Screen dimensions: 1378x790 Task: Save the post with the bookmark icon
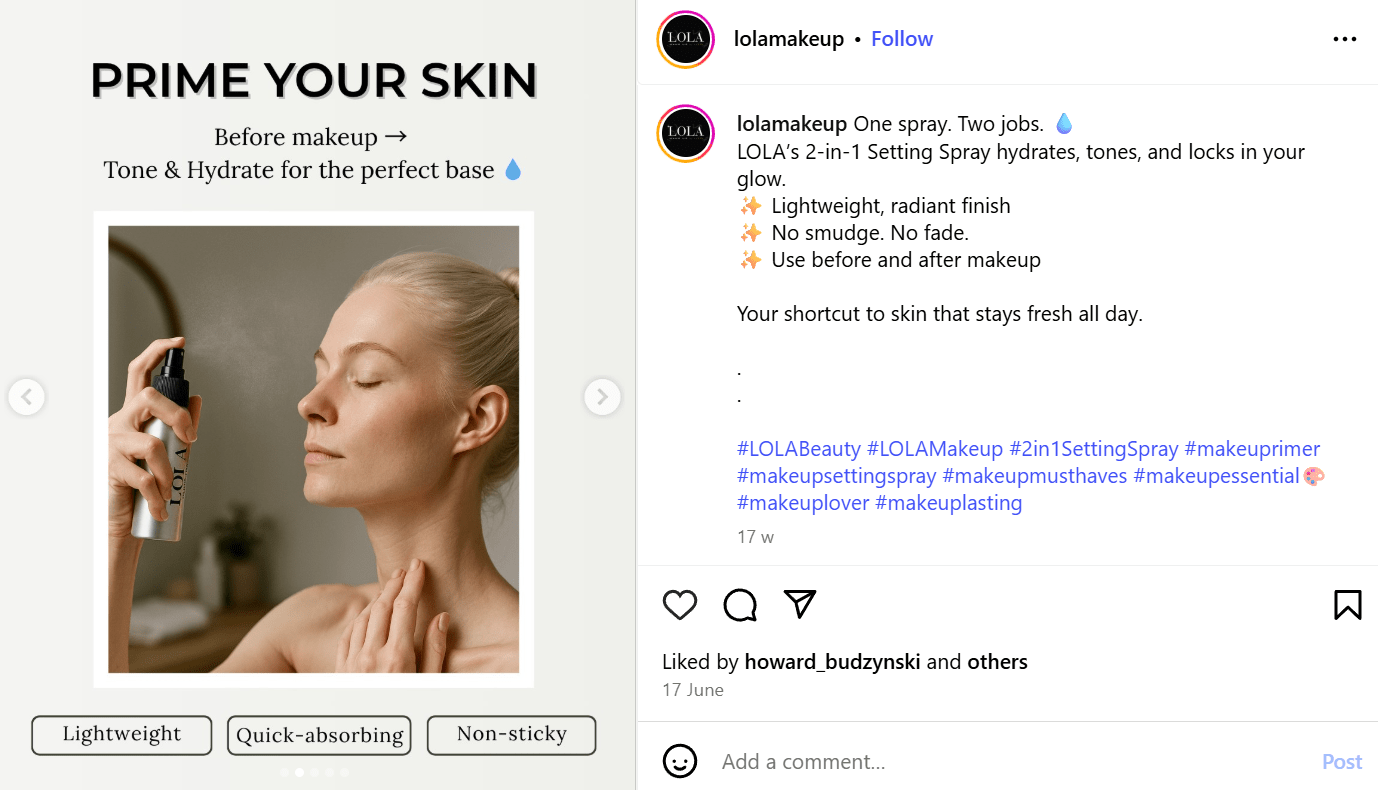pyautogui.click(x=1347, y=604)
